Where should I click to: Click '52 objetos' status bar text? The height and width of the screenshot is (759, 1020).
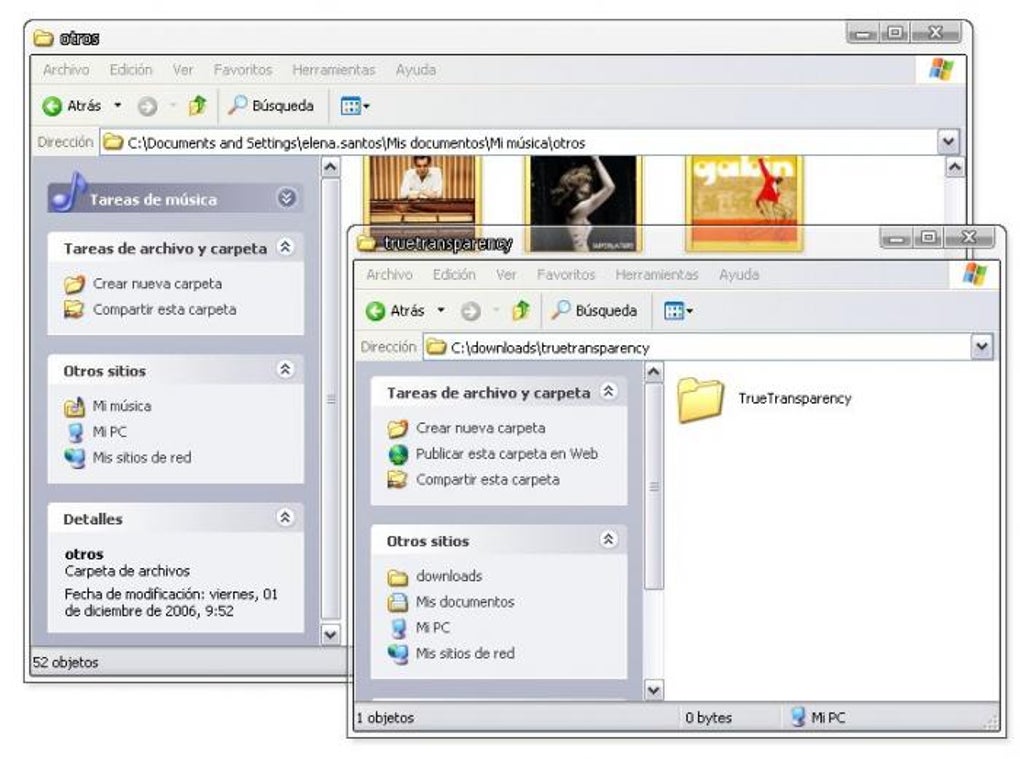coord(66,663)
